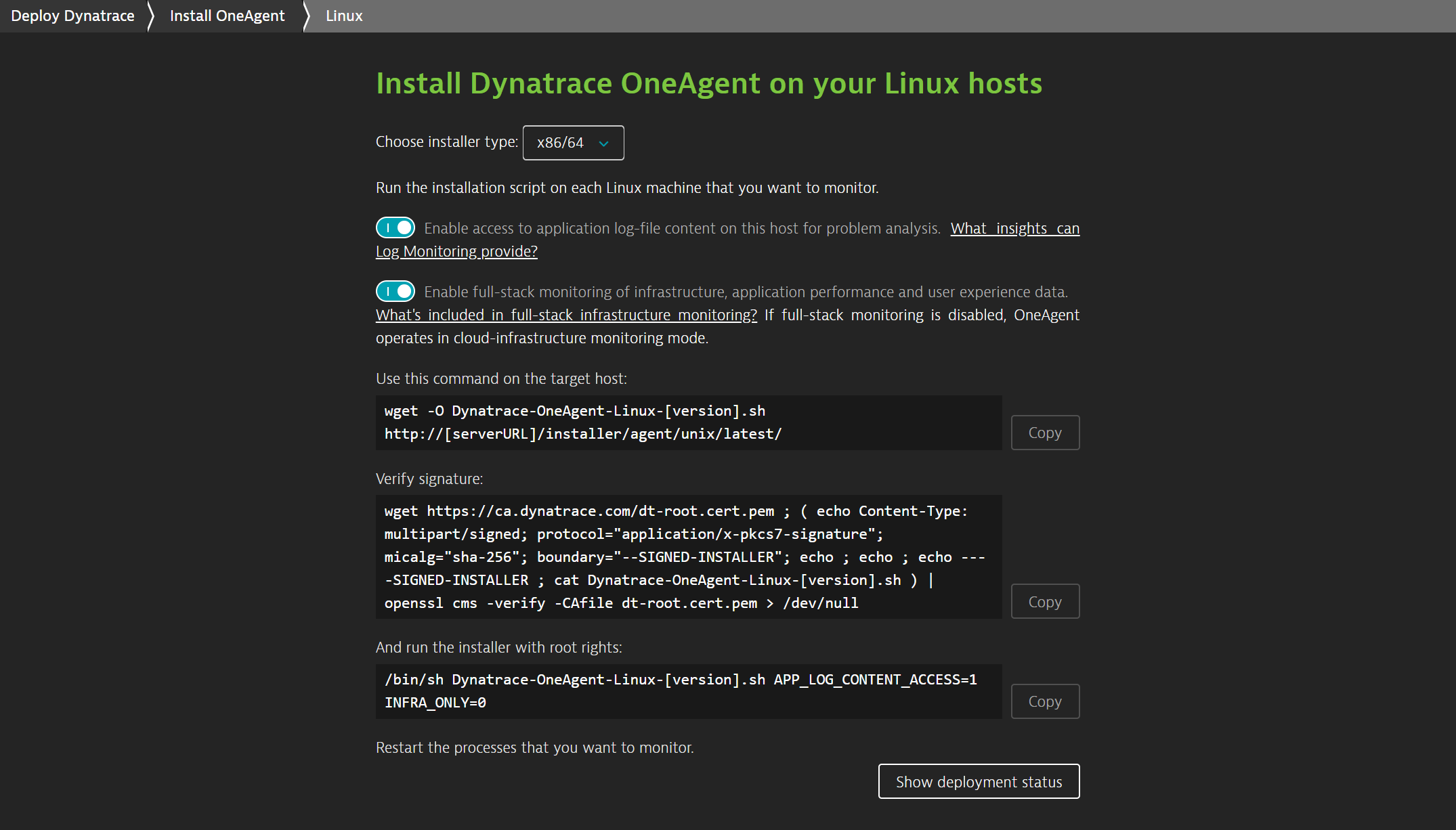Copy the run installer command
The width and height of the screenshot is (1456, 830).
click(x=1045, y=701)
